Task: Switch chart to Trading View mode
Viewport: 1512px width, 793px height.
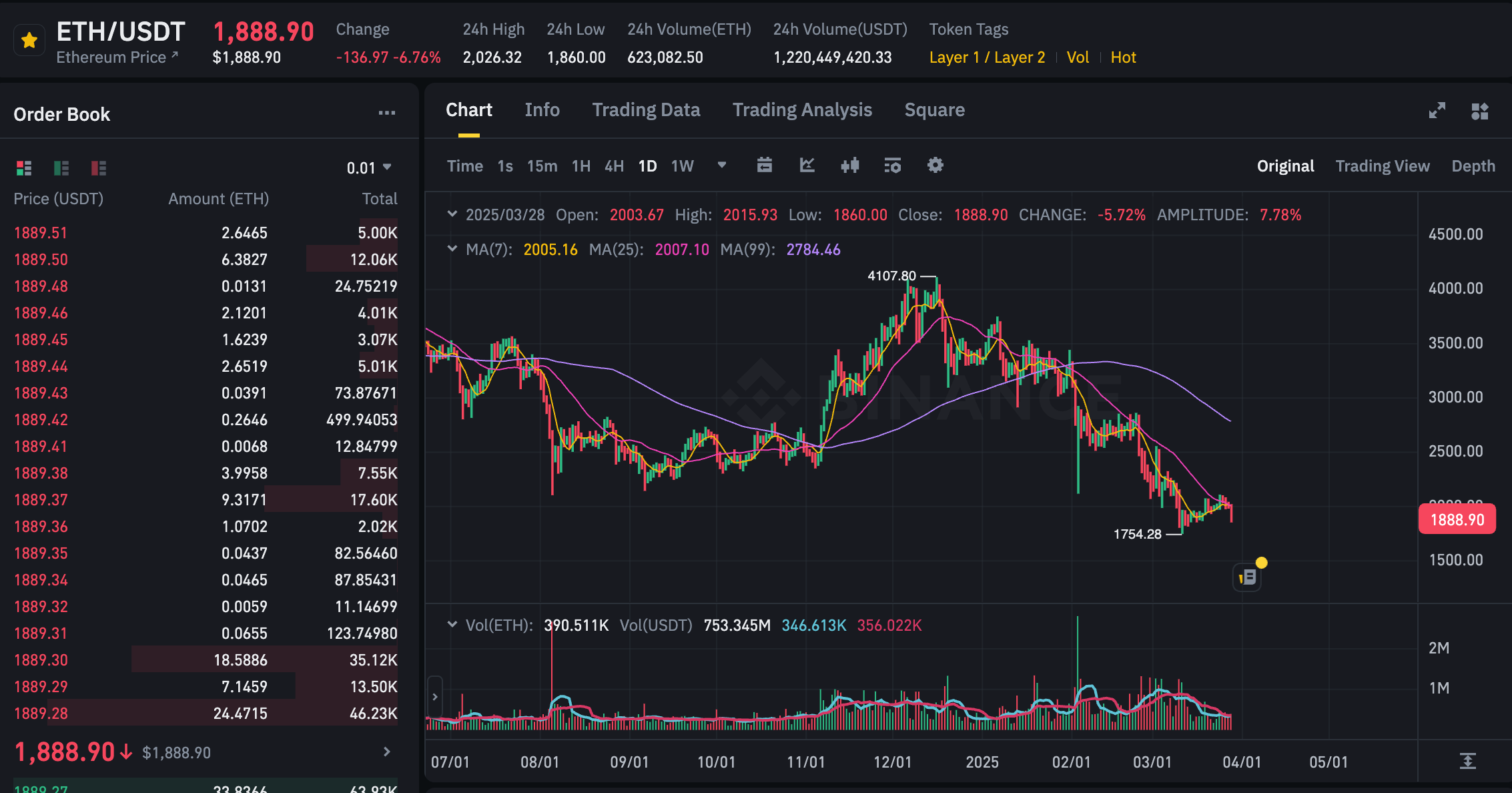Action: [1382, 166]
